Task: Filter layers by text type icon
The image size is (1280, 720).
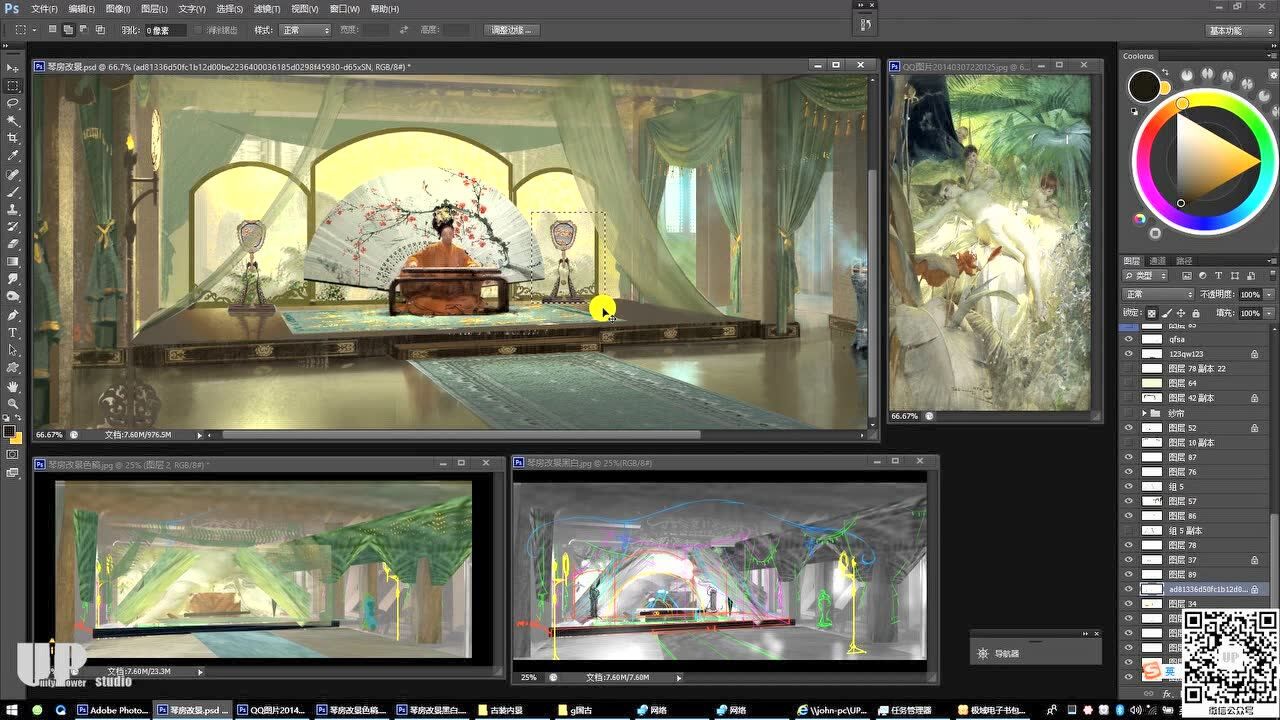Action: coord(1219,275)
